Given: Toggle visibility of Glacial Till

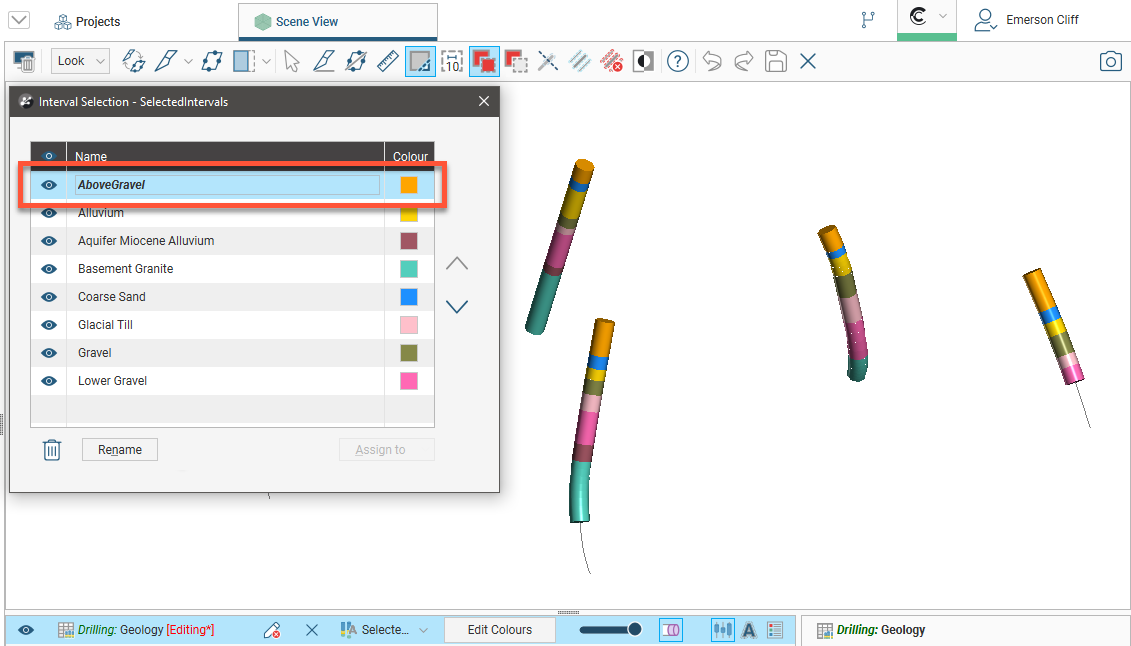Looking at the screenshot, I should (48, 325).
